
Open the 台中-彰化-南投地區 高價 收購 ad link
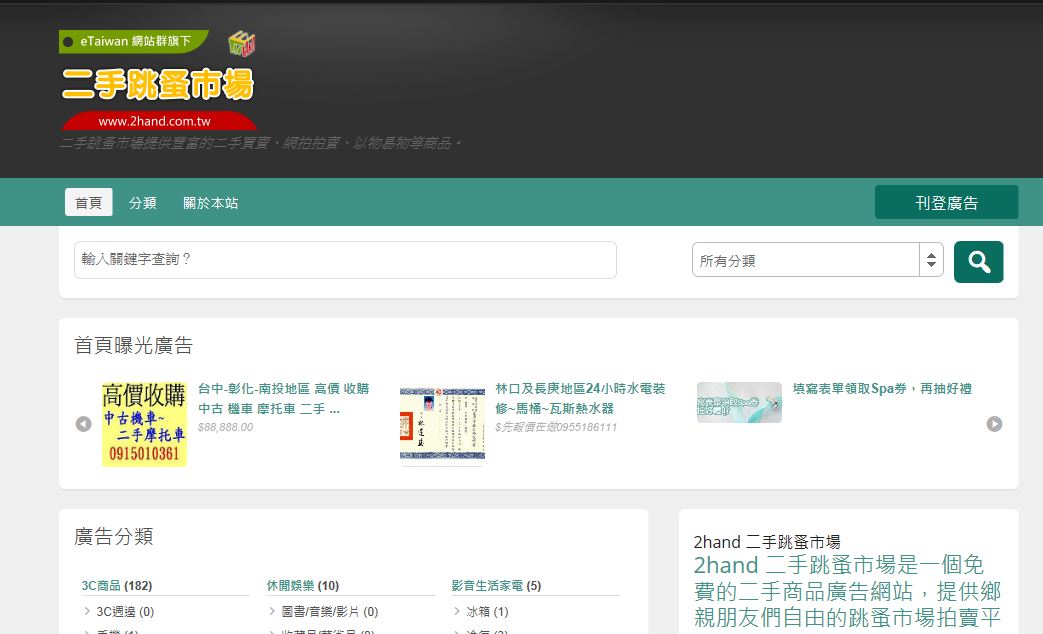click(x=283, y=398)
